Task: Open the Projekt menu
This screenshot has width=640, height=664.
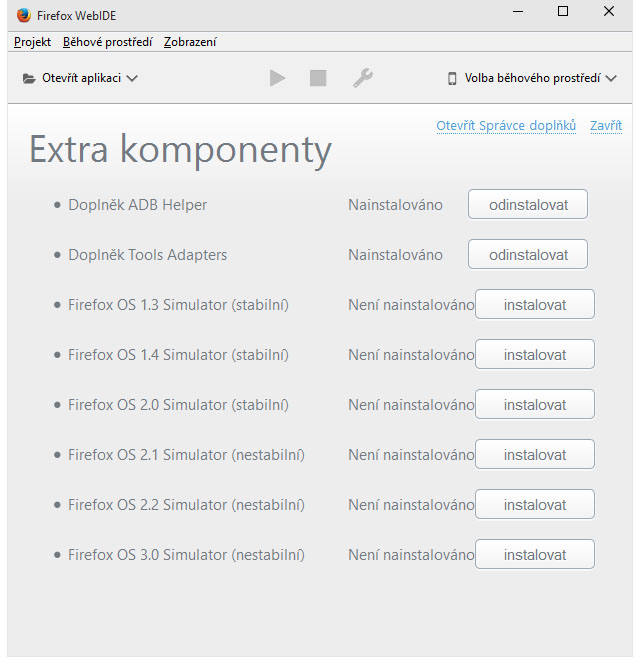Action: [x=33, y=42]
